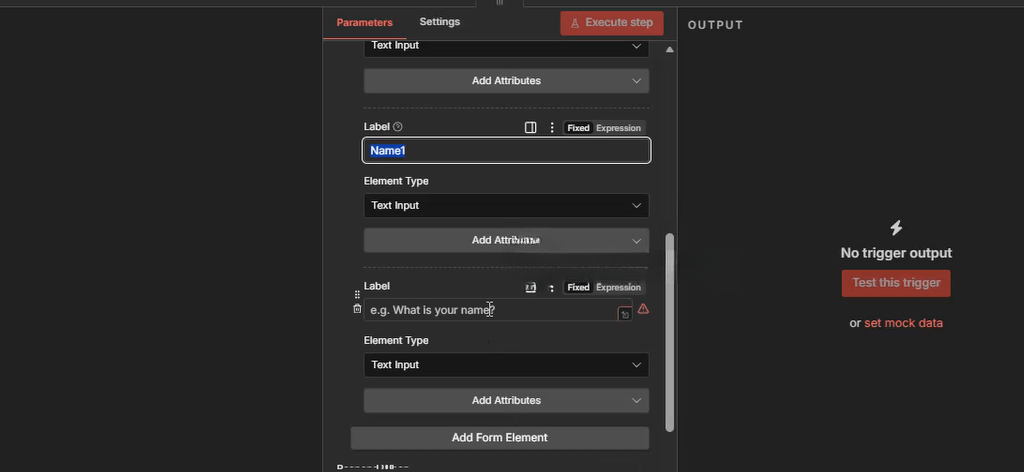Screen dimensions: 1024x472
Task: Select Expression mode for empty label field
Action: coord(618,287)
